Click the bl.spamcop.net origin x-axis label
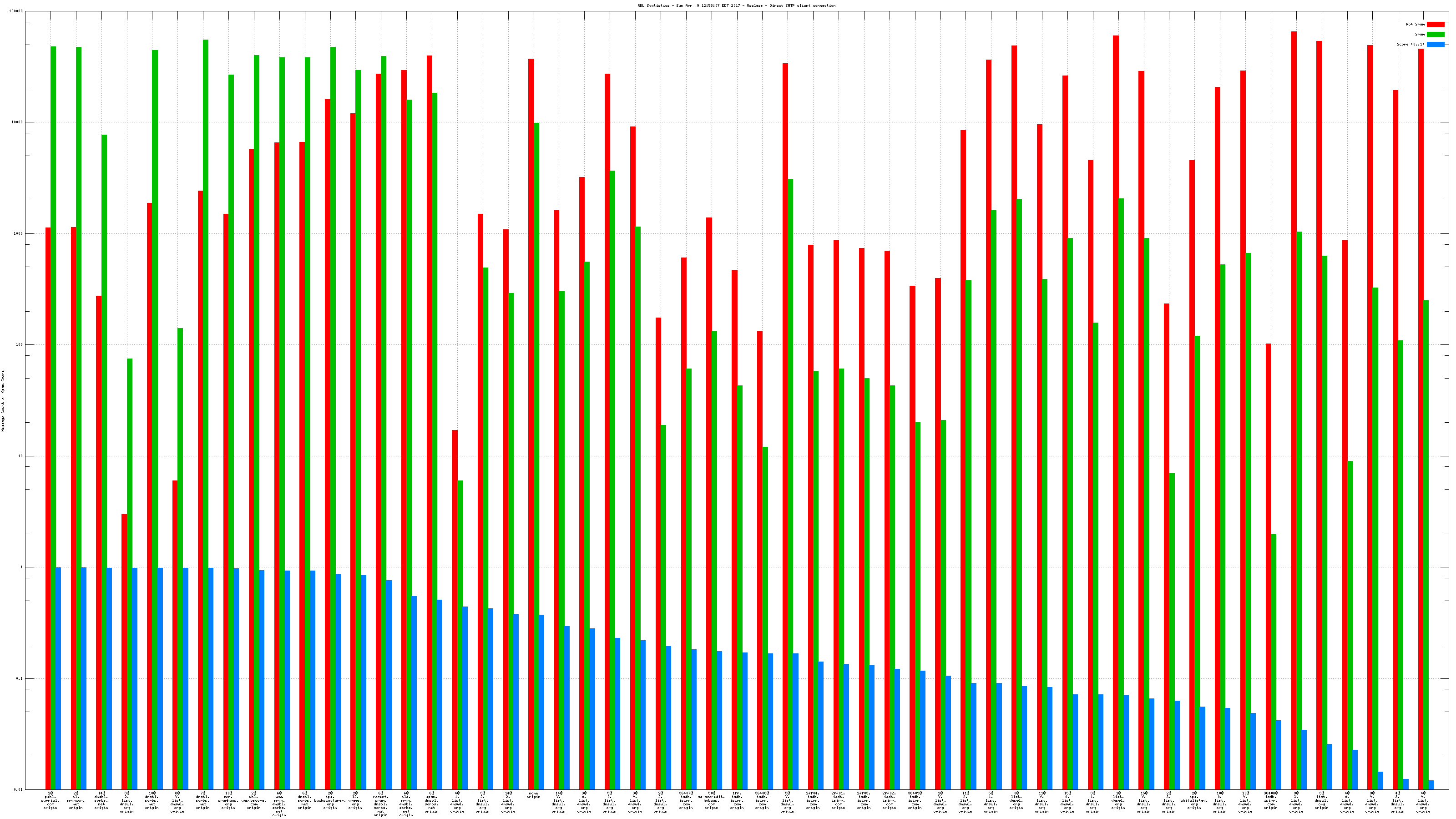1456x819 pixels. (76, 801)
